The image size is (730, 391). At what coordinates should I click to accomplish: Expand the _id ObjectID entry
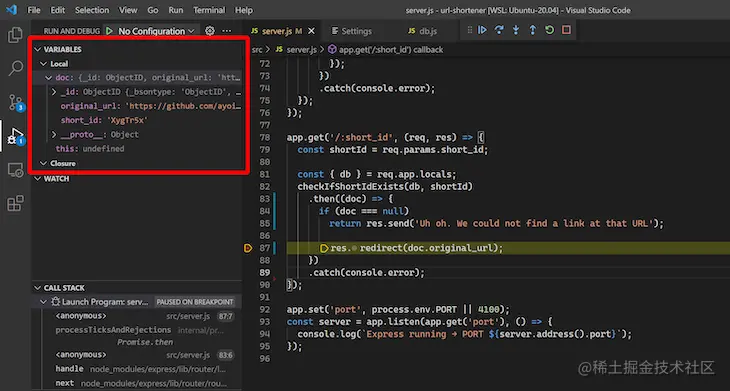coord(54,92)
